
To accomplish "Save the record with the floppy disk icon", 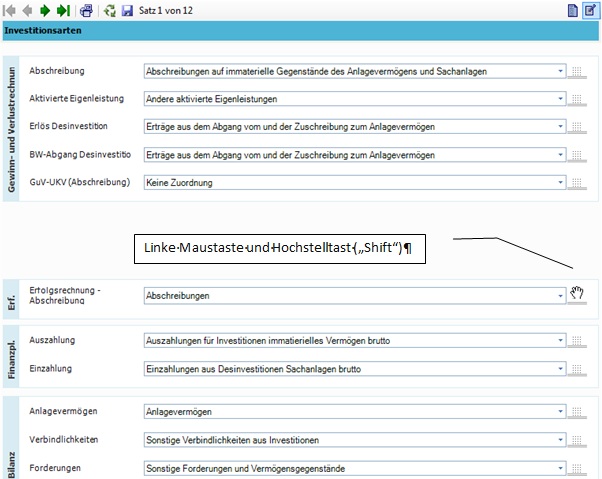I will [x=127, y=10].
